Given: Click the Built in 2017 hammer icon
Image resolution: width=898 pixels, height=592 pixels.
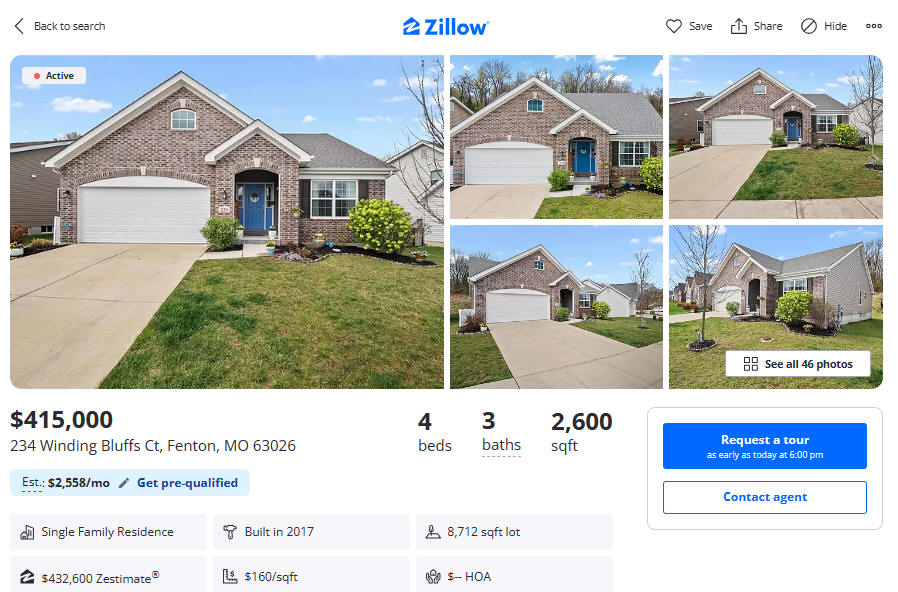Looking at the screenshot, I should (x=230, y=532).
